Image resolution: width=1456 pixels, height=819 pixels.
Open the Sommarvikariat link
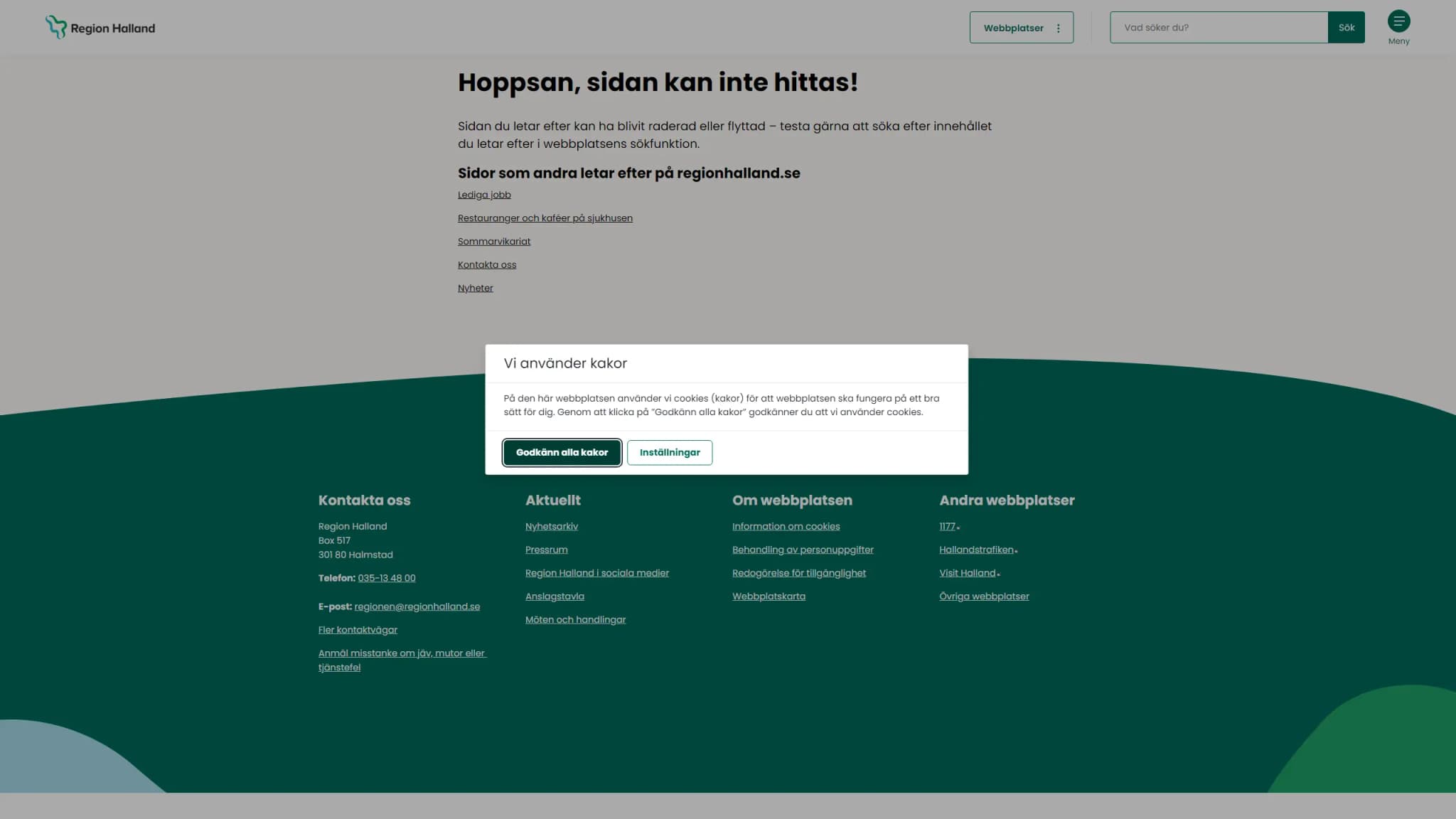(x=494, y=242)
